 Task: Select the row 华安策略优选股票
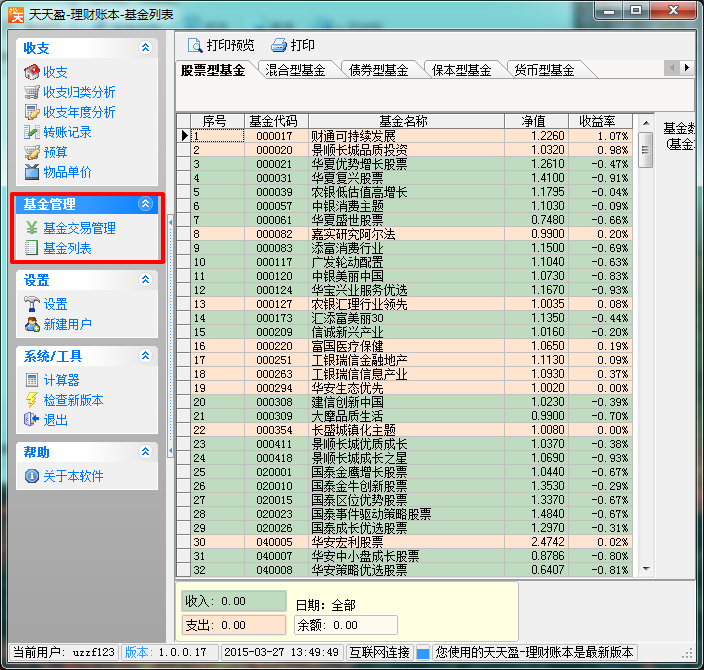tap(405, 570)
